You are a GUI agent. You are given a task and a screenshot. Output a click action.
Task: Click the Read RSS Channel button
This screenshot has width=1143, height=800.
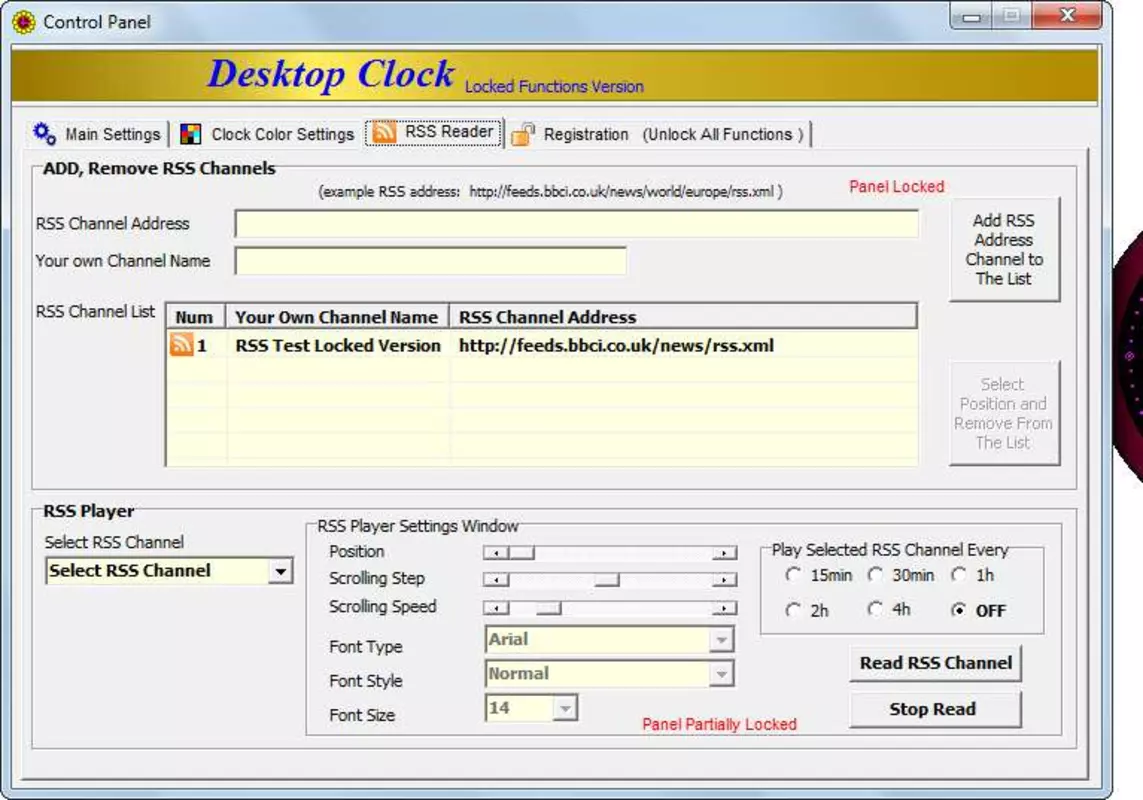[935, 663]
